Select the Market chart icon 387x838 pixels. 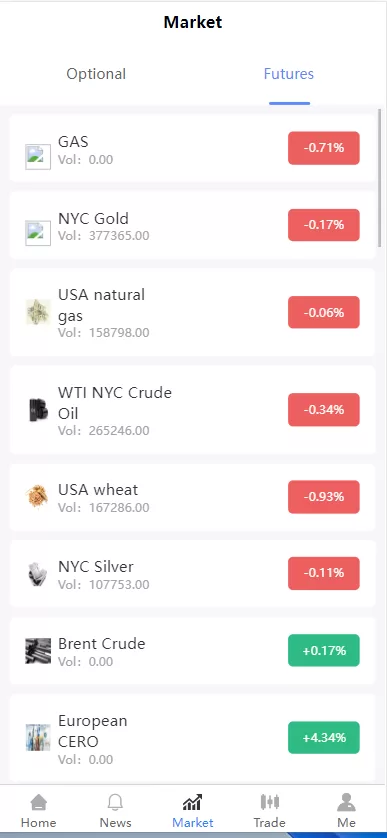192,802
